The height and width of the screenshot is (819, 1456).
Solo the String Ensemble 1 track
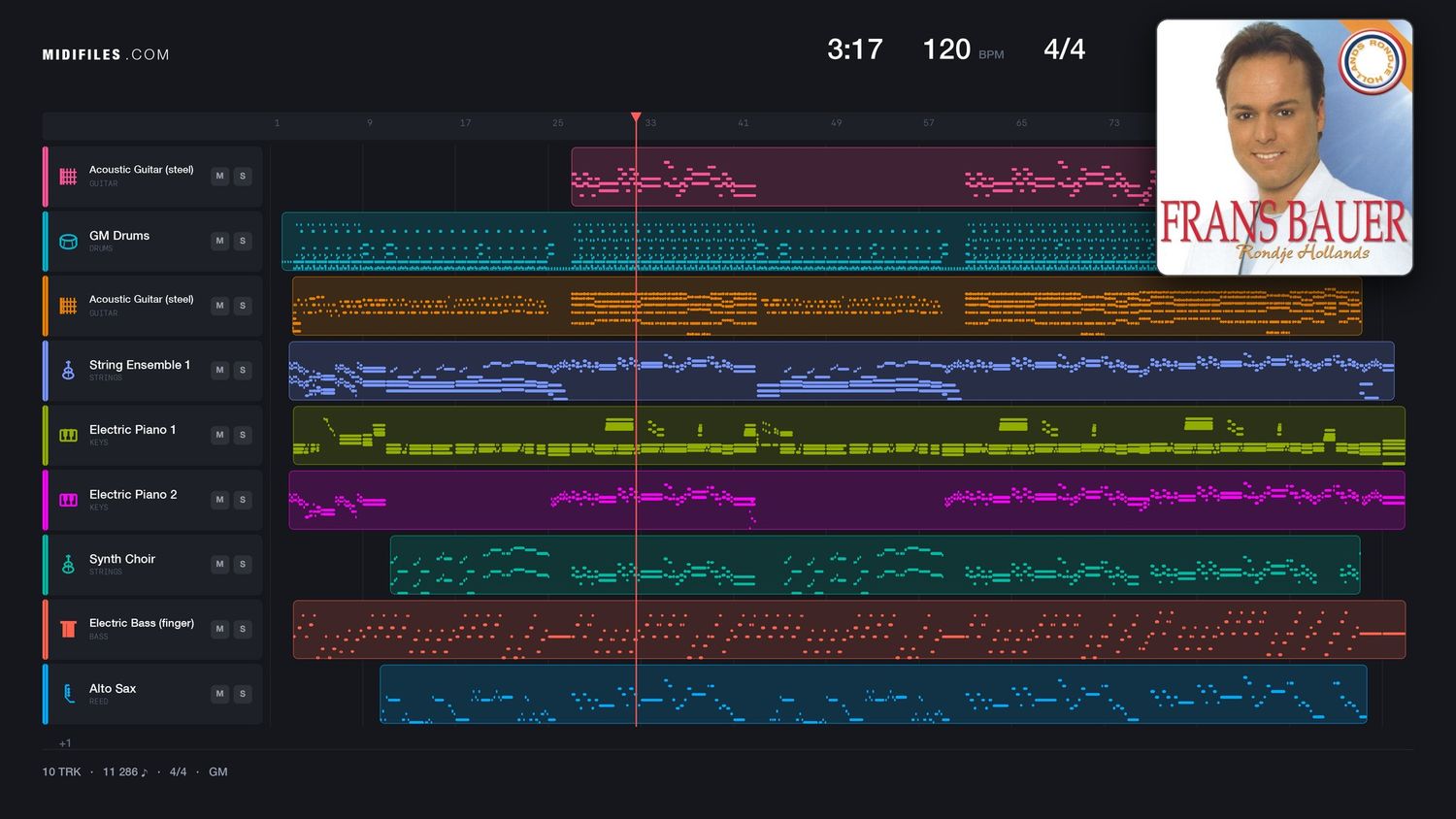[x=243, y=371]
